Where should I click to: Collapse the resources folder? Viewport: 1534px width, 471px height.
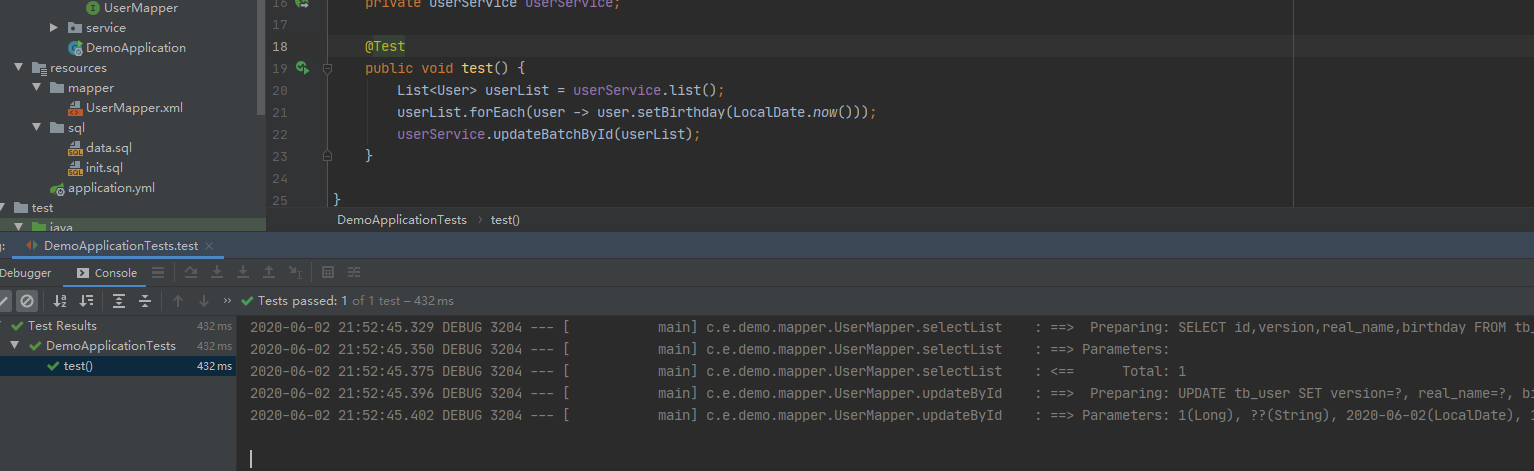[x=19, y=68]
